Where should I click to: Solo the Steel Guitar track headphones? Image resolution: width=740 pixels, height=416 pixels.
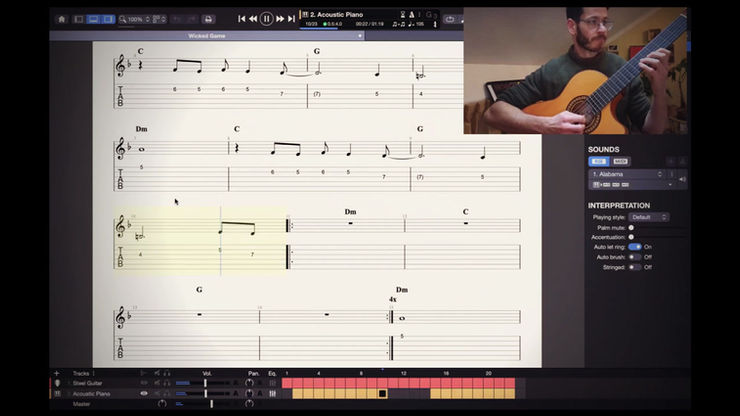pos(167,383)
